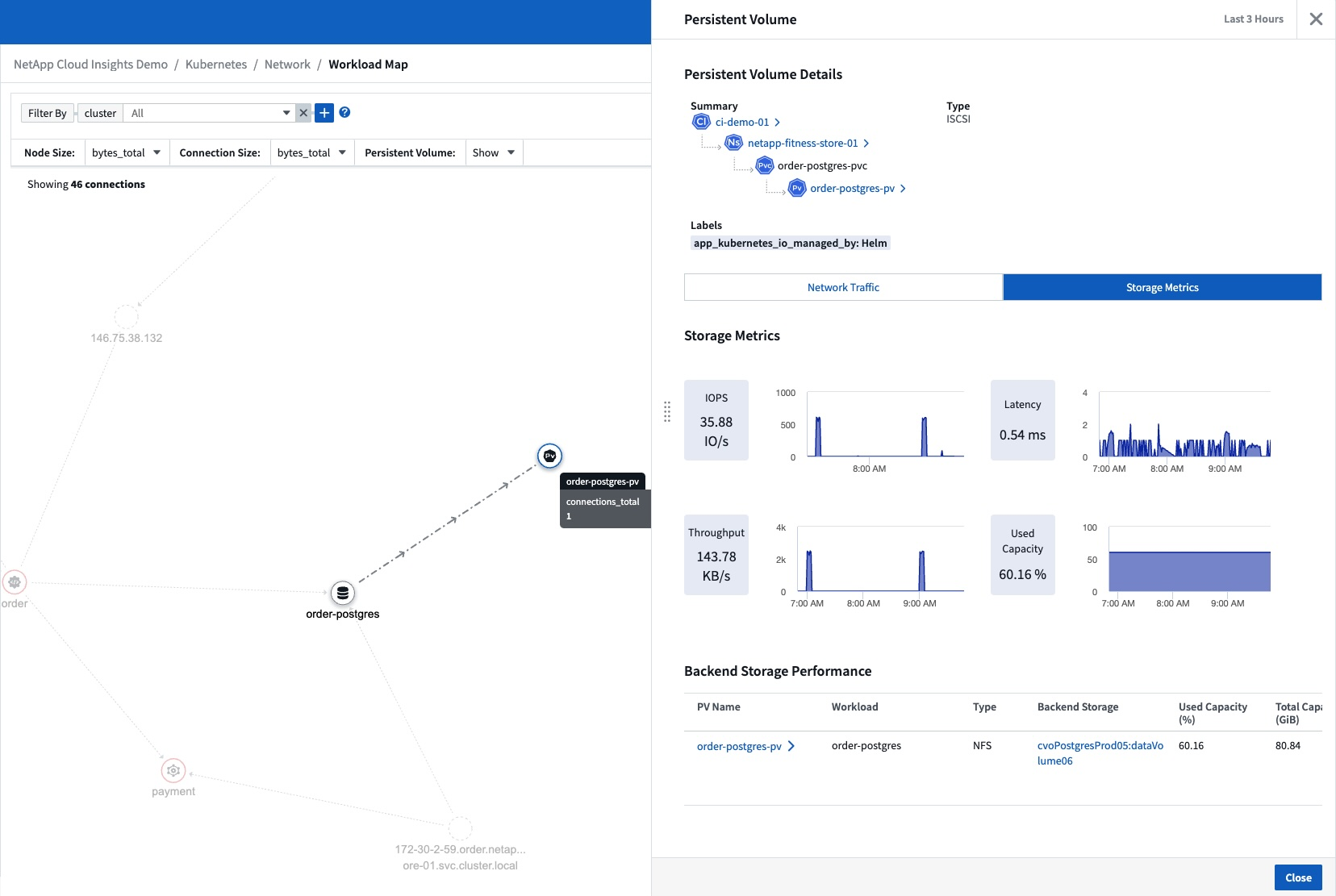Switch to the Network Traffic tab
The width and height of the screenshot is (1336, 896).
click(843, 287)
